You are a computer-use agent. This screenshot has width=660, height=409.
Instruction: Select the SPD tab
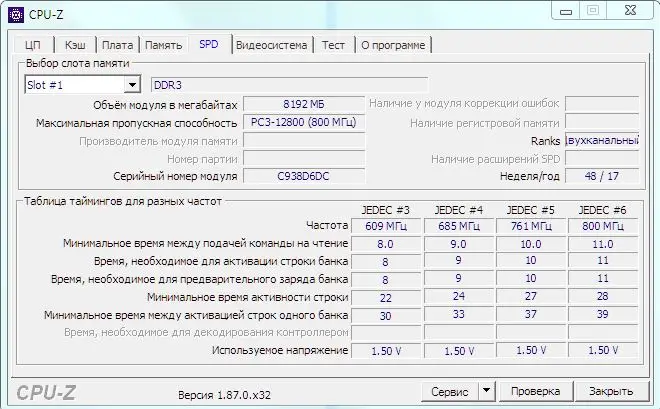(x=209, y=44)
